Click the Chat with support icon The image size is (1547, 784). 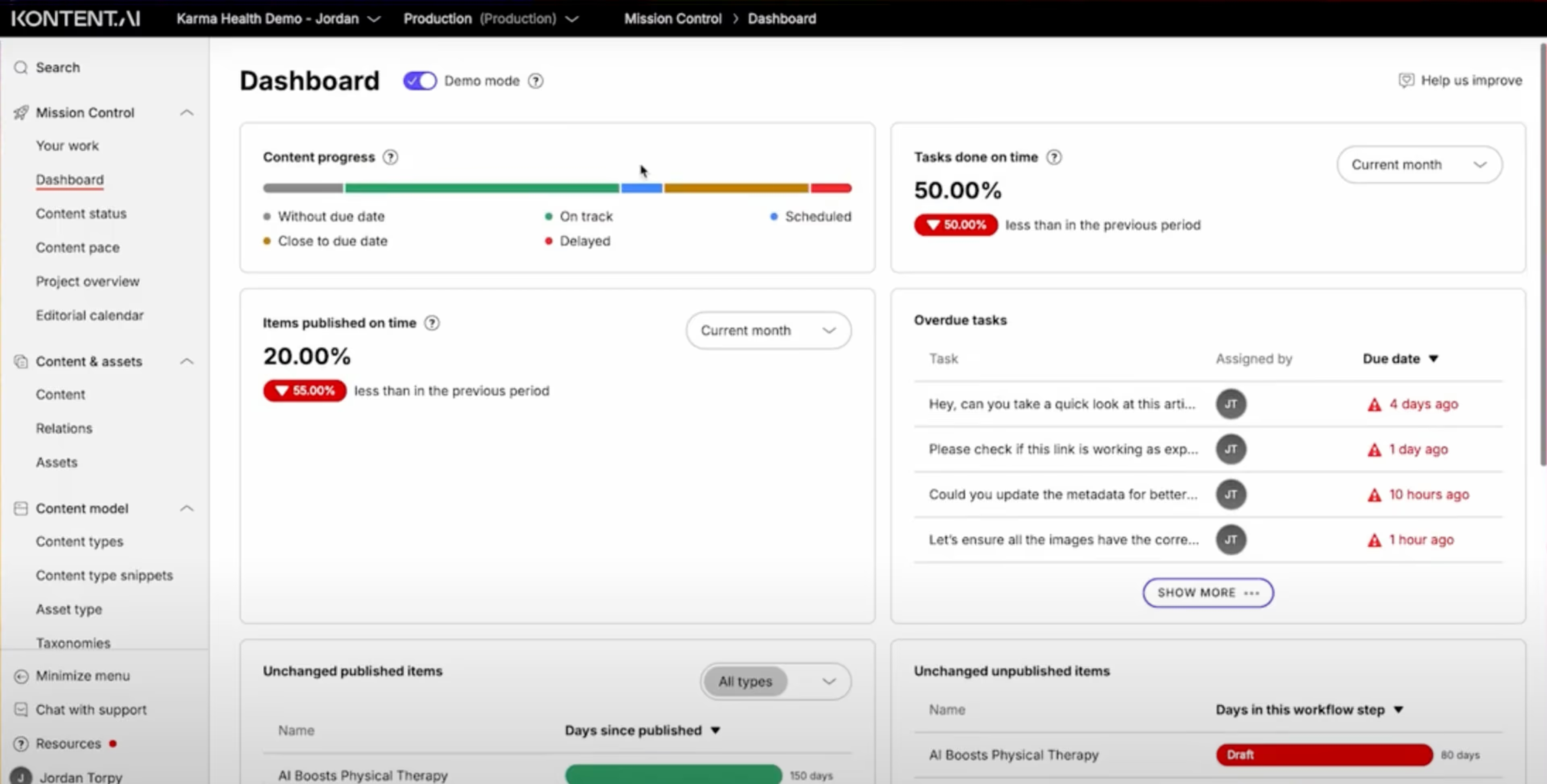click(21, 710)
